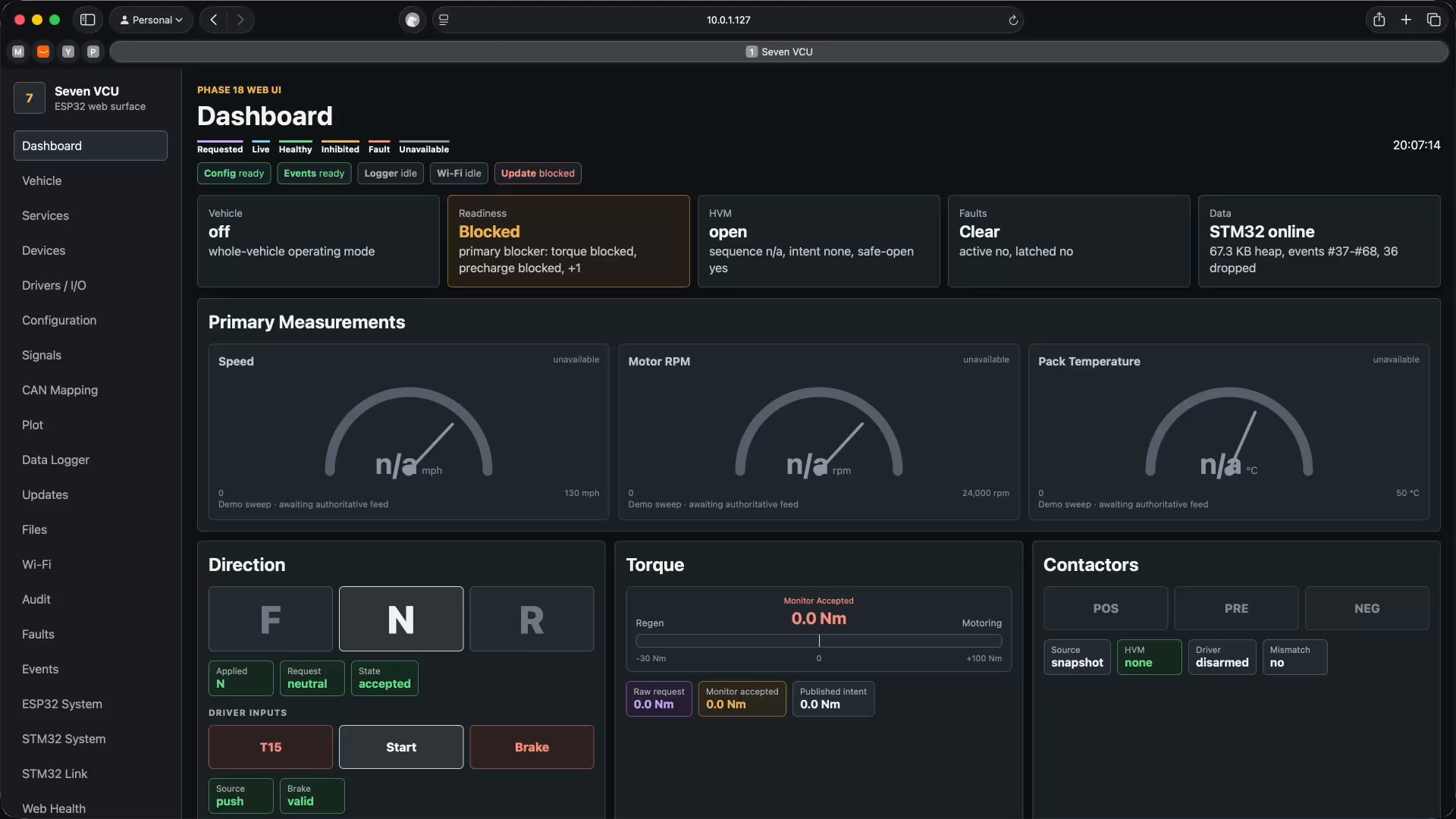Screen dimensions: 1456x819
Task: Go to Services in the sidebar
Action: [x=90, y=215]
